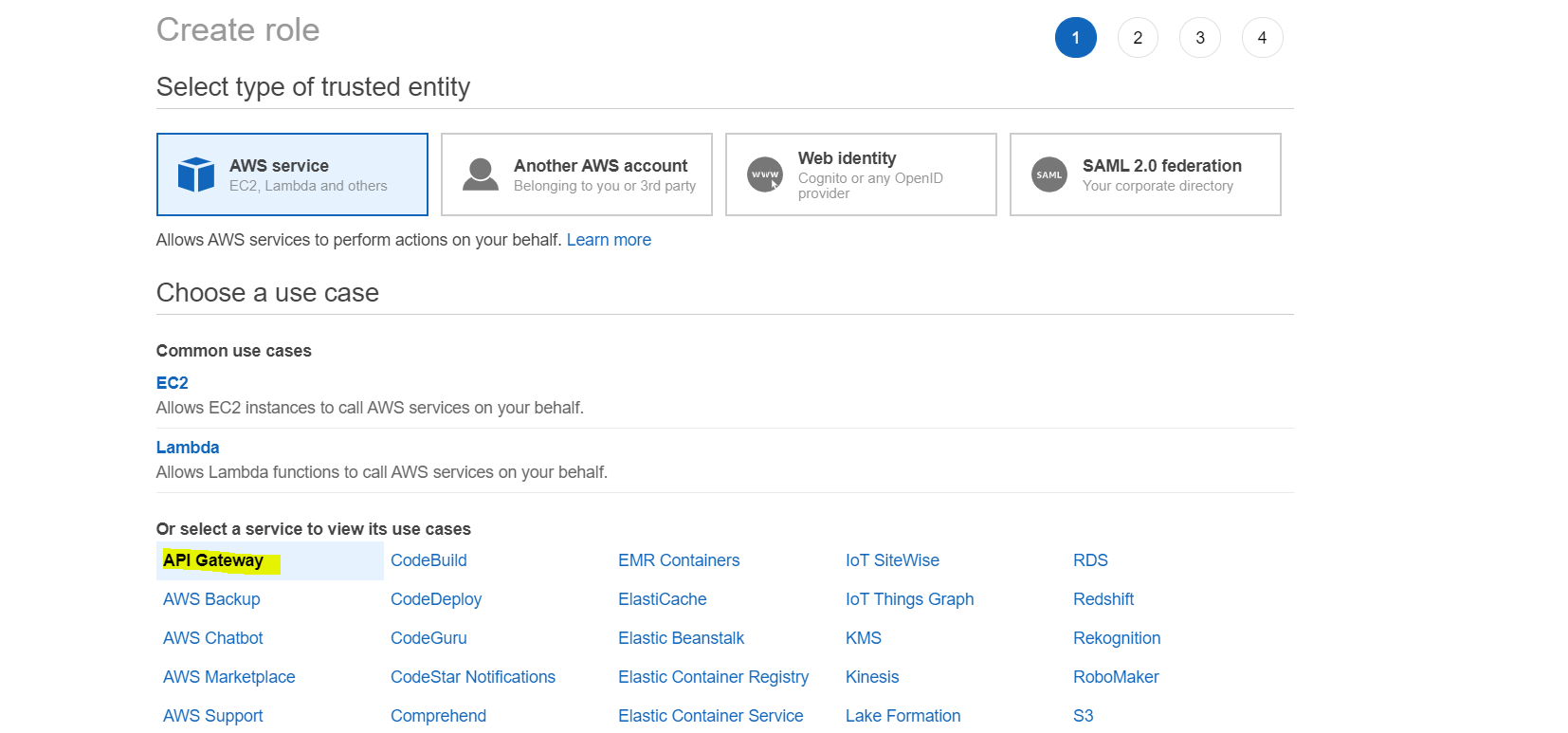Select the AWS service trusted entity card
Screen dimensions: 1568x733
tap(292, 174)
